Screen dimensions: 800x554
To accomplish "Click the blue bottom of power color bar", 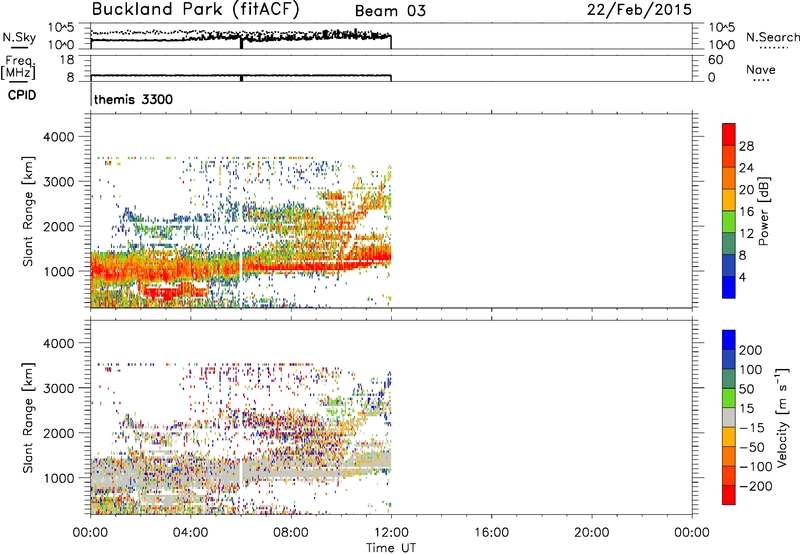I will point(729,287).
